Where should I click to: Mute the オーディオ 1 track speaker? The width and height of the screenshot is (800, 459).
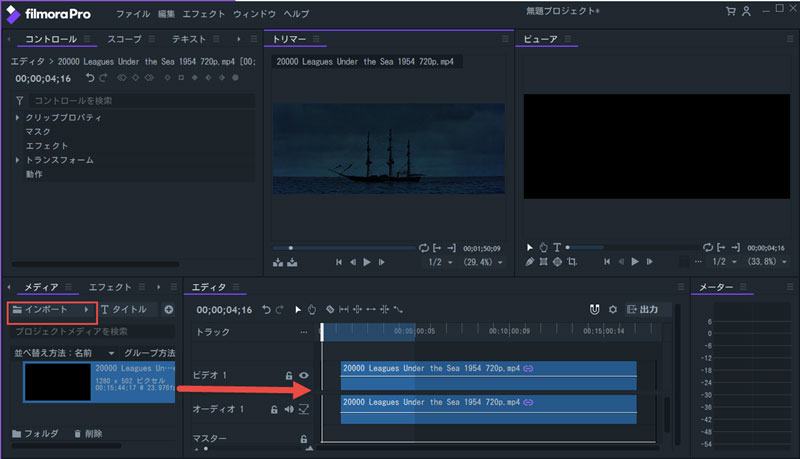pyautogui.click(x=289, y=408)
